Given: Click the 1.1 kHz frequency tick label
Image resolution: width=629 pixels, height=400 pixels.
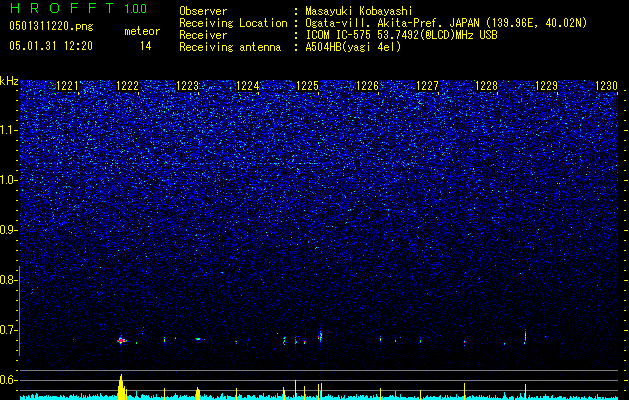Looking at the screenshot, I should pyautogui.click(x=9, y=130).
